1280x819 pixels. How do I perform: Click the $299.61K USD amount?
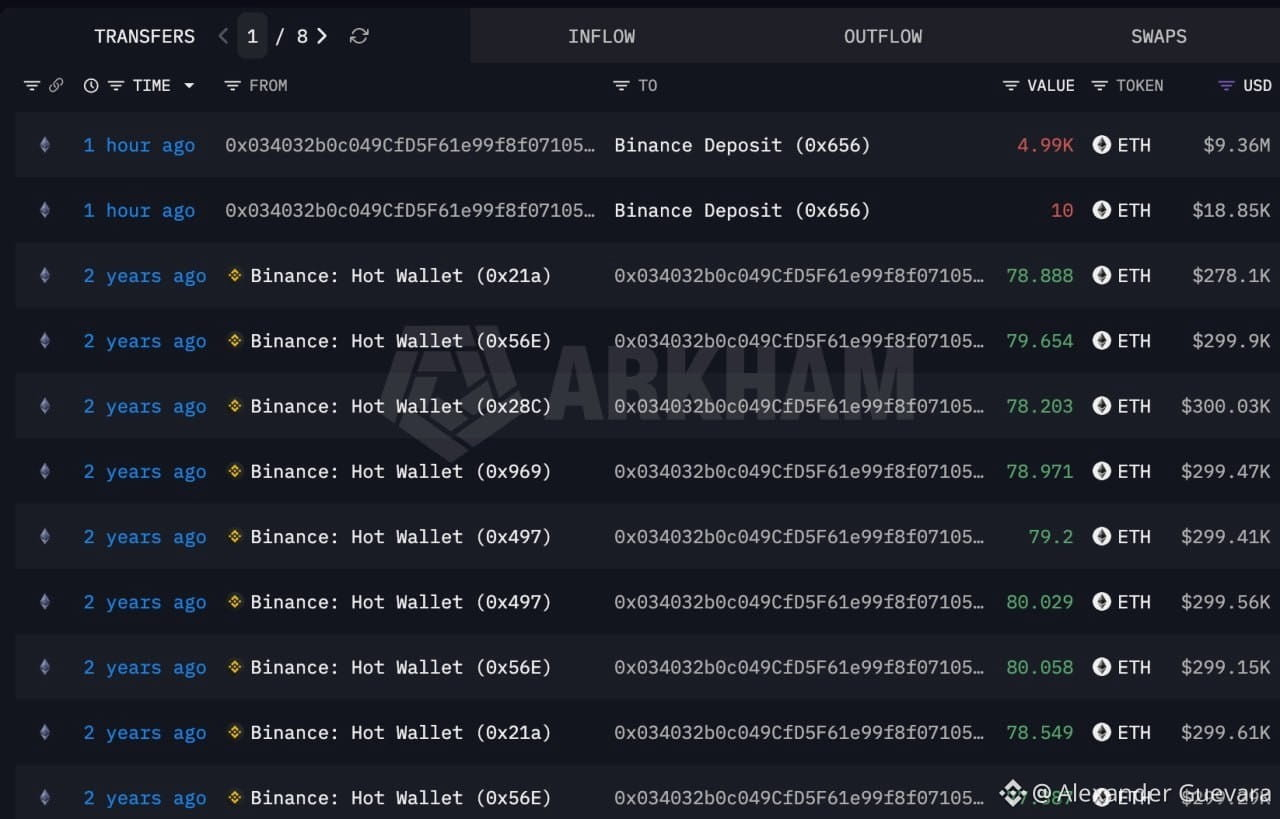(1226, 732)
